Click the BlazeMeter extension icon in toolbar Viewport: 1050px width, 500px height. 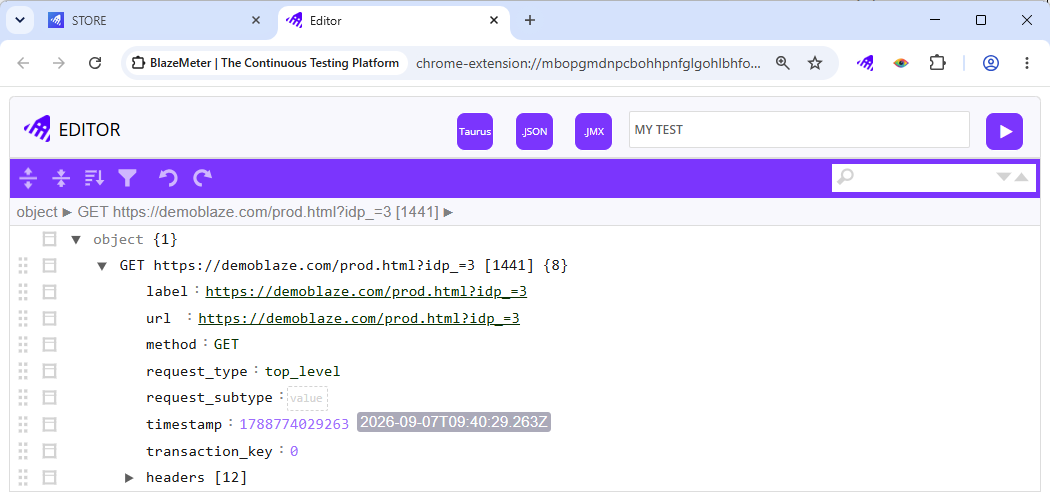[865, 63]
